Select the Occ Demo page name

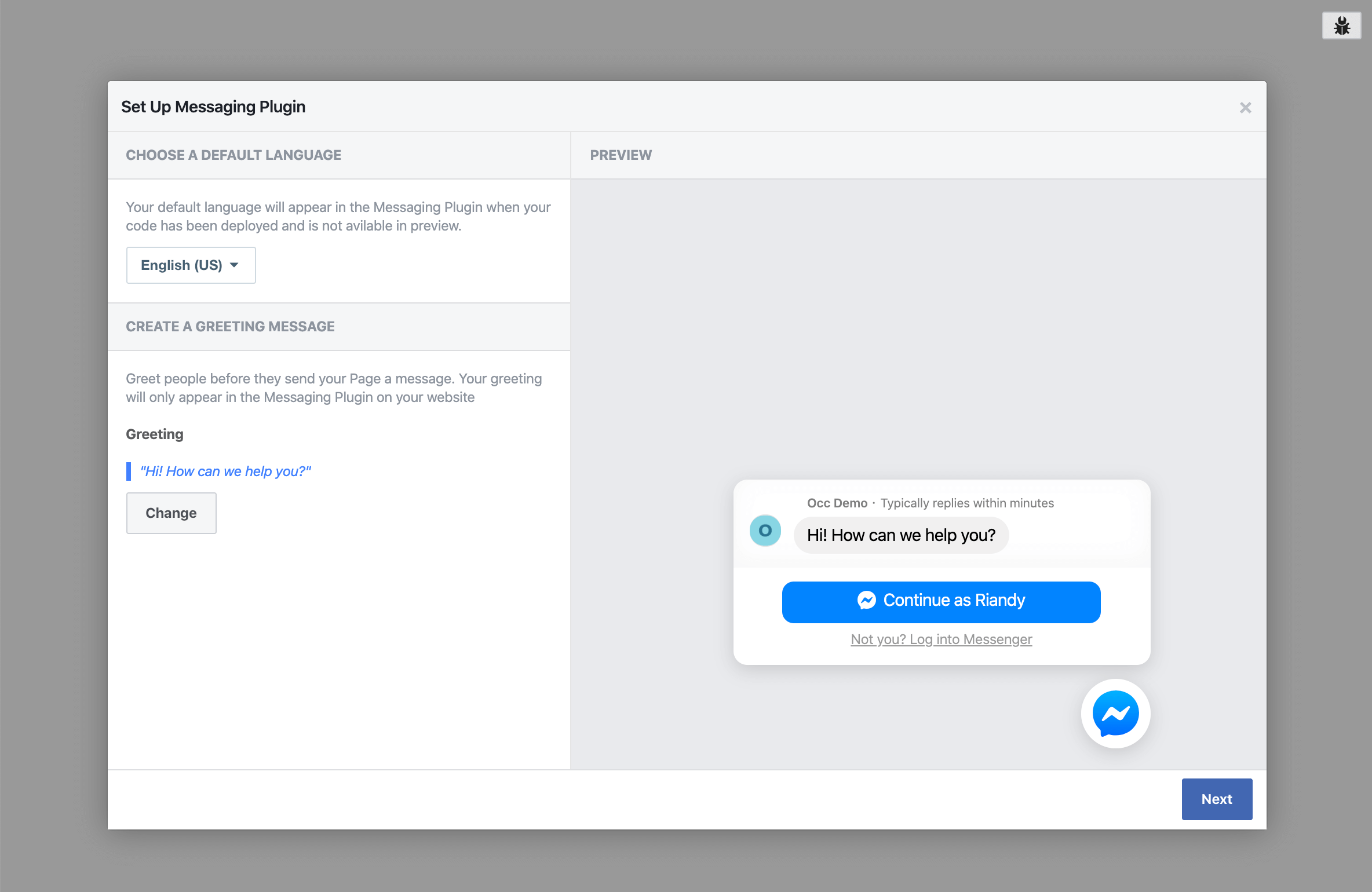click(x=837, y=503)
